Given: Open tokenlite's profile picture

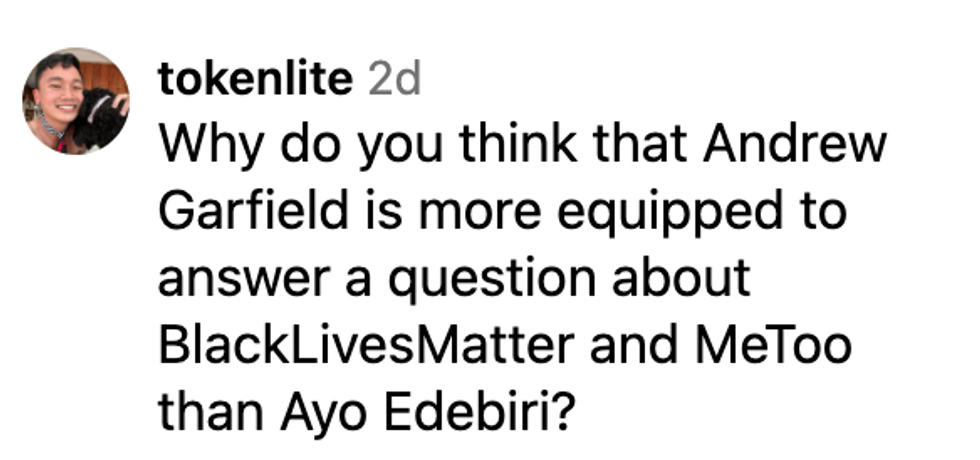Looking at the screenshot, I should click(x=75, y=101).
